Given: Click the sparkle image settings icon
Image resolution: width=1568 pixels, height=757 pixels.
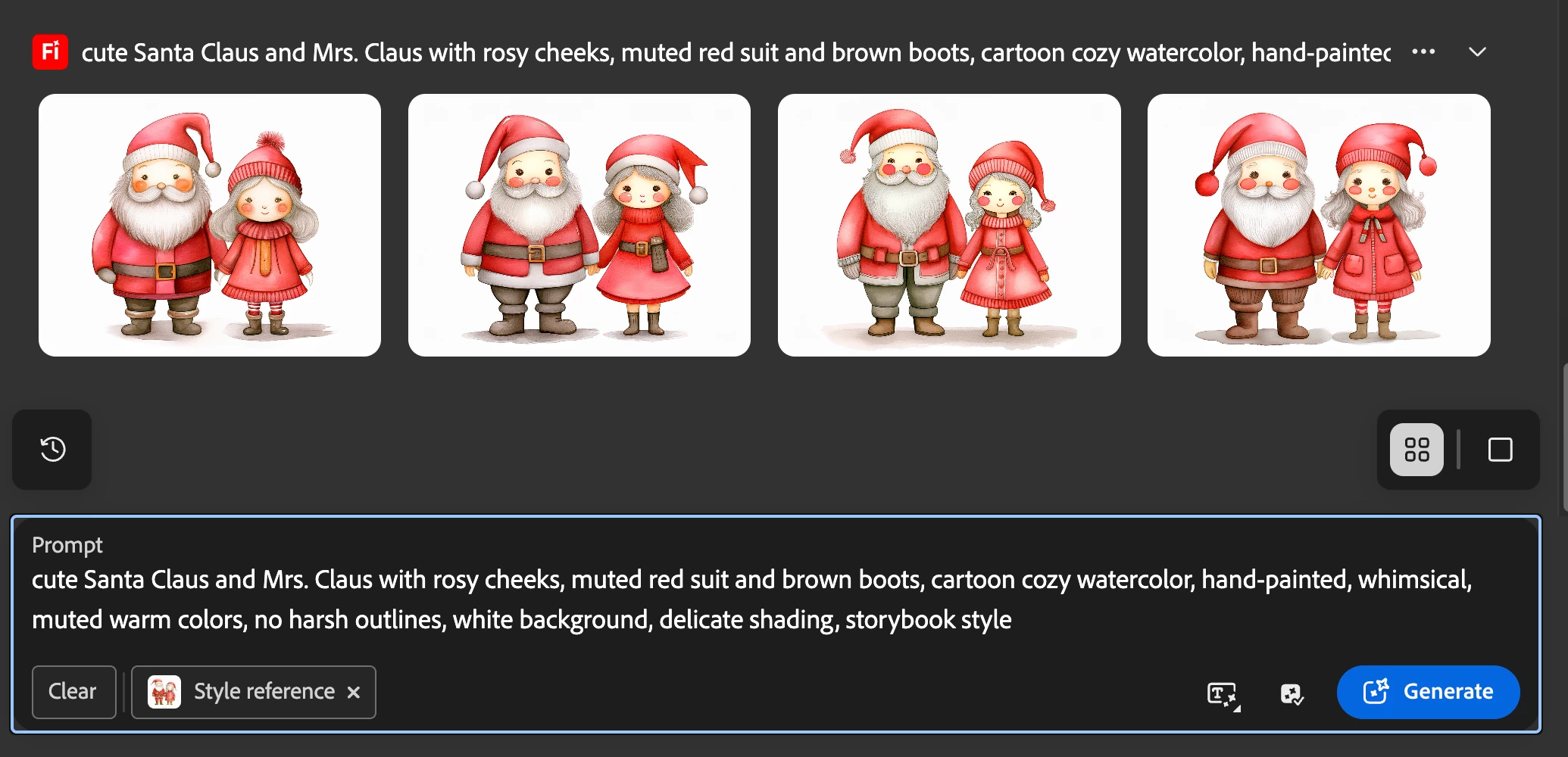Looking at the screenshot, I should coord(1292,693).
